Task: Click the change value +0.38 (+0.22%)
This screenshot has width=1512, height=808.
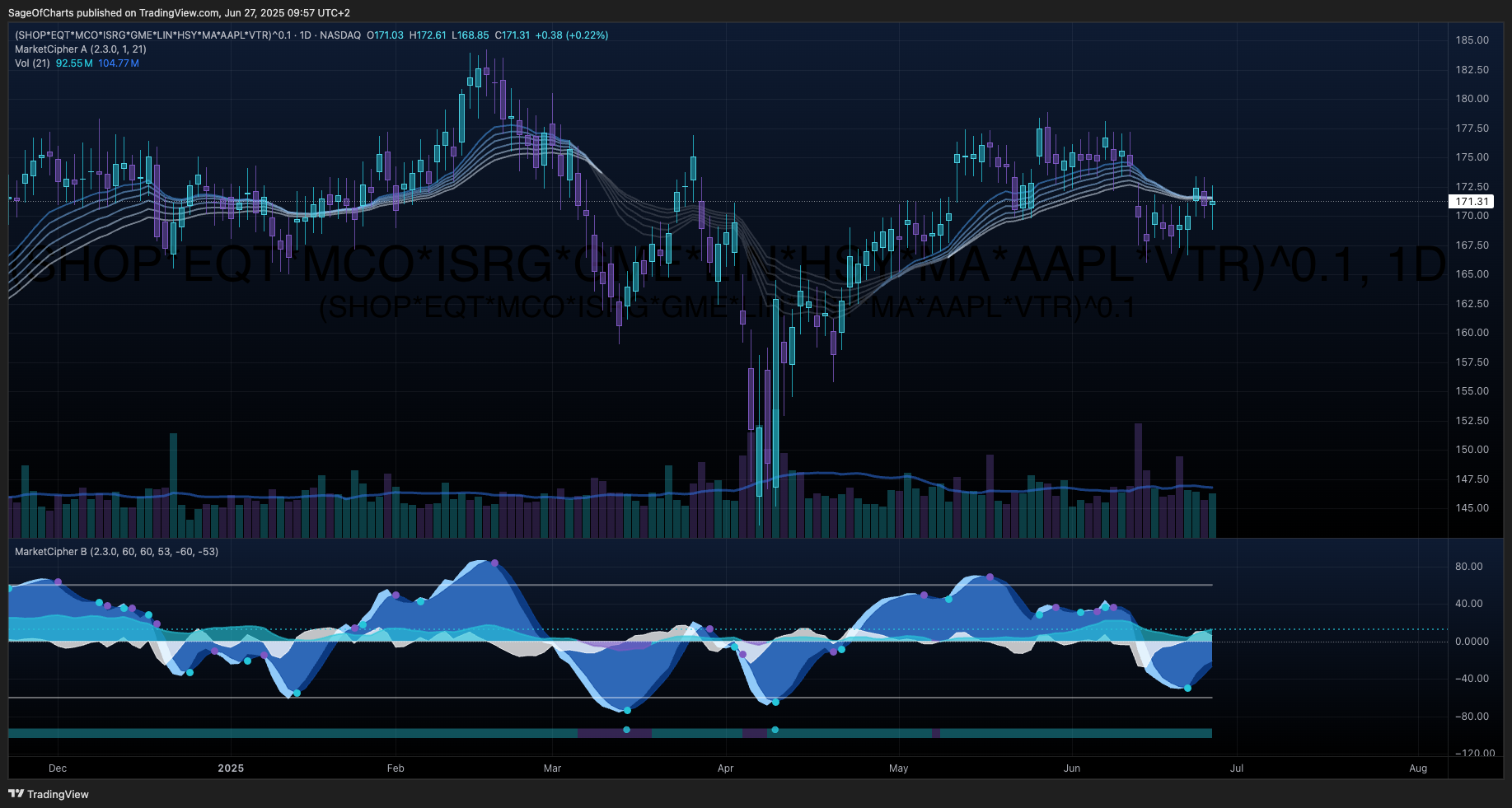Action: 572,35
